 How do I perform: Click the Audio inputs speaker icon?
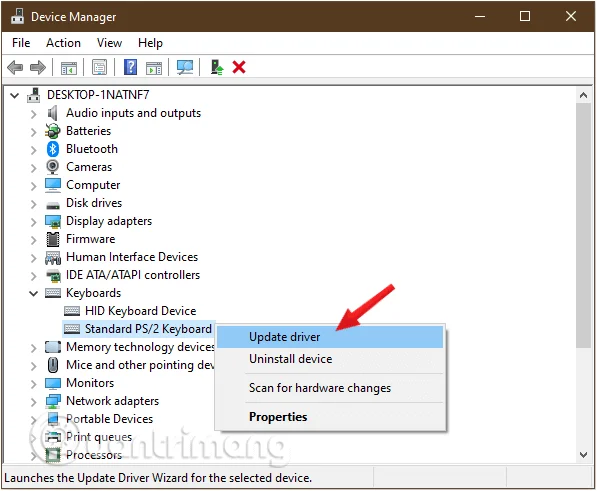point(53,113)
